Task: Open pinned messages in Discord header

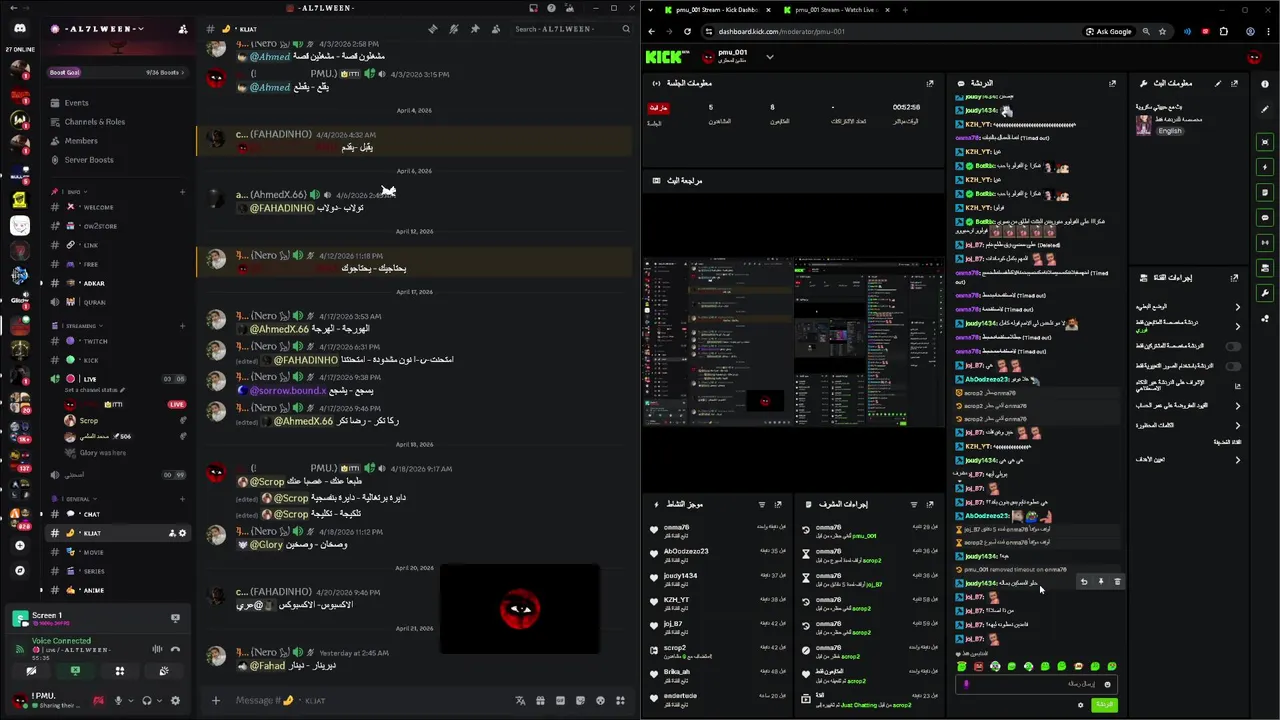Action: (x=475, y=29)
